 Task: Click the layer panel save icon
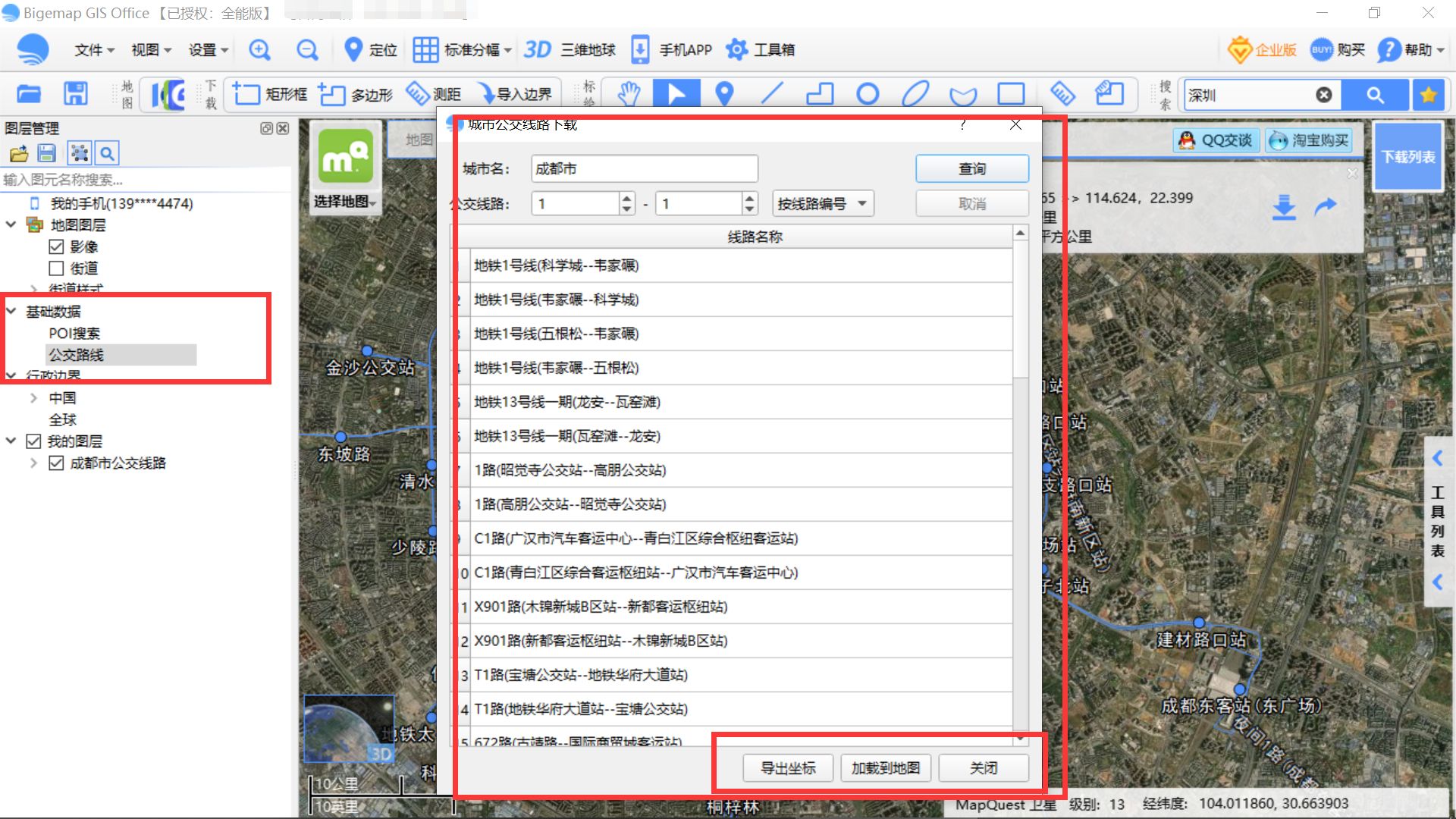pos(47,154)
